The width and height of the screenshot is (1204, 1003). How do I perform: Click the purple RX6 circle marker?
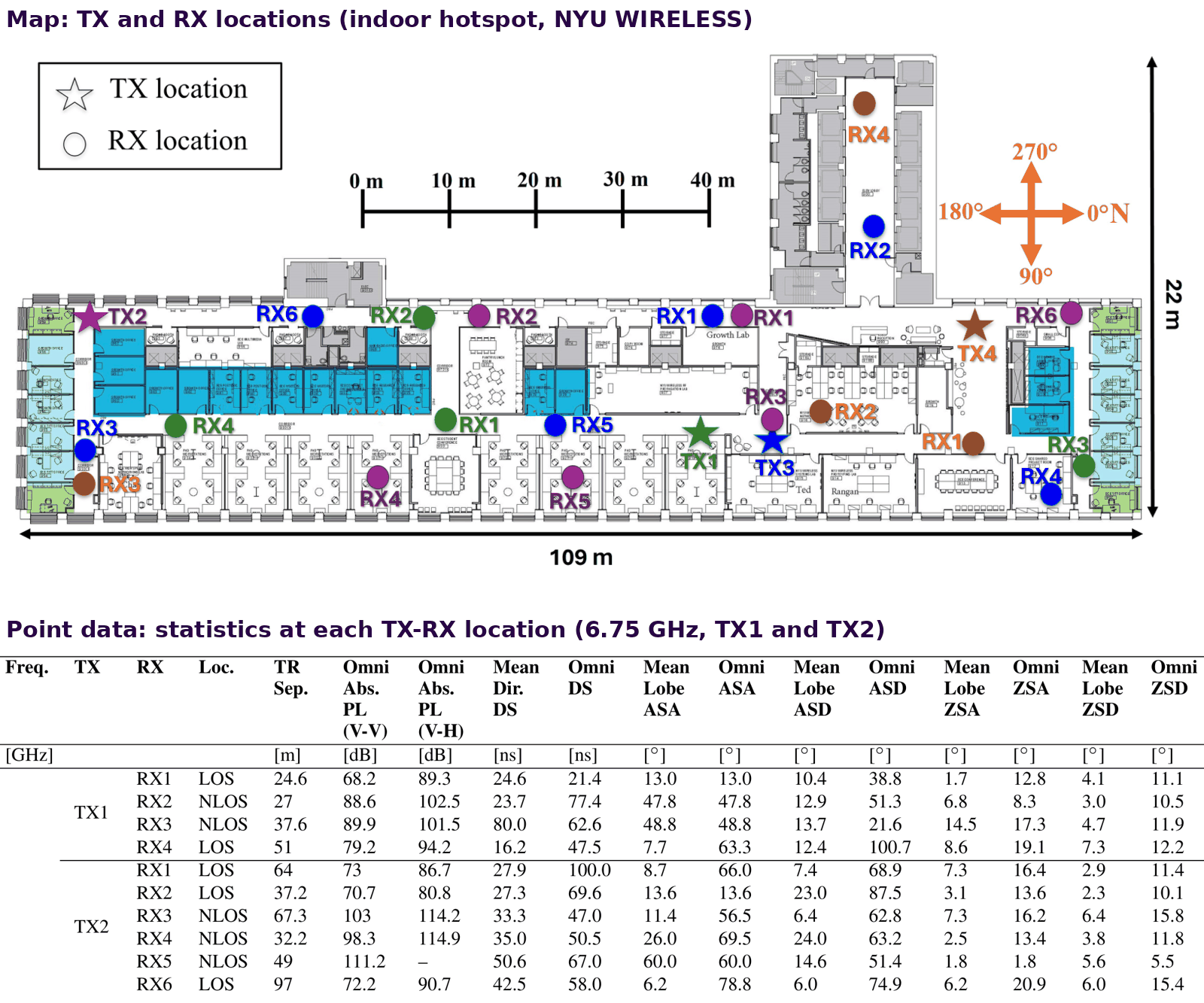1071,313
